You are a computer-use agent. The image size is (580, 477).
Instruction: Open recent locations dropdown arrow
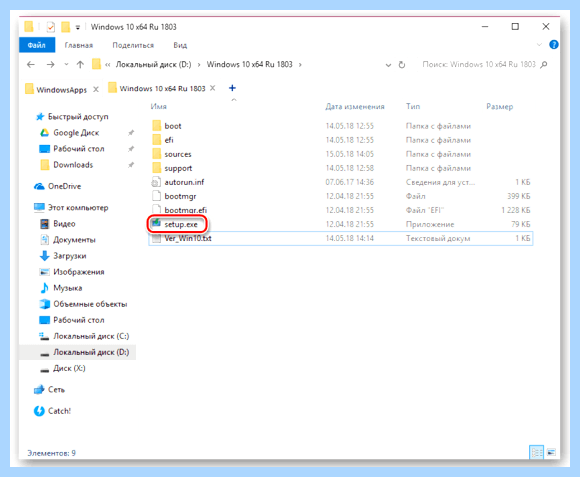coord(66,65)
